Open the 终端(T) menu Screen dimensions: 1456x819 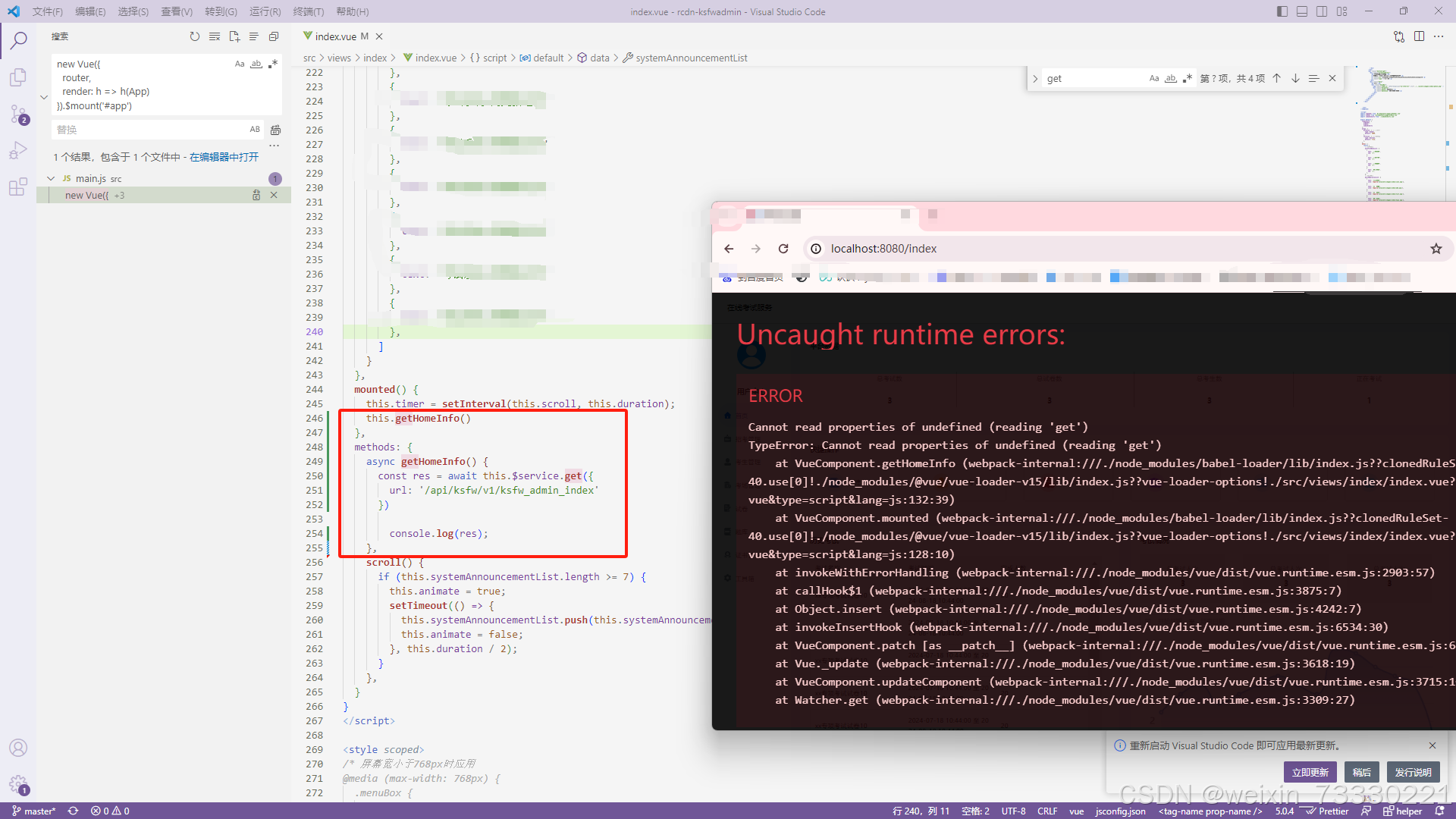(x=308, y=11)
